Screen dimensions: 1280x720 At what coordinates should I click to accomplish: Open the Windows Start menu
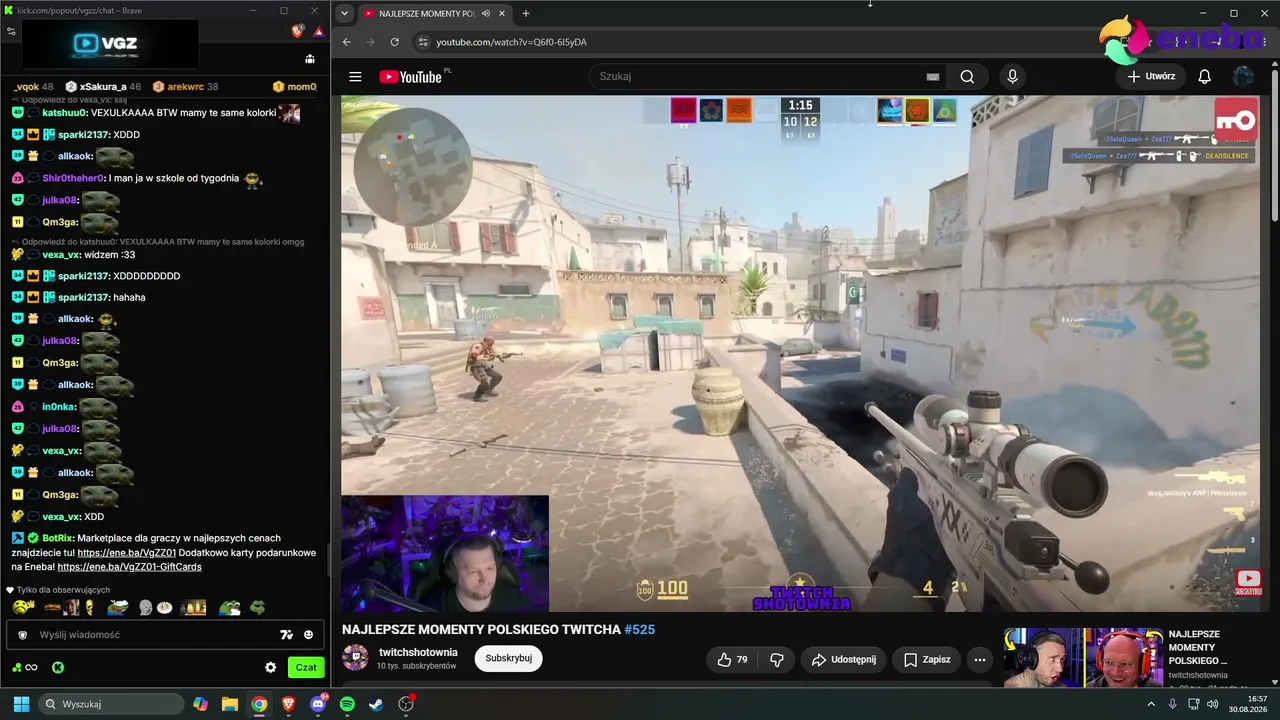21,704
